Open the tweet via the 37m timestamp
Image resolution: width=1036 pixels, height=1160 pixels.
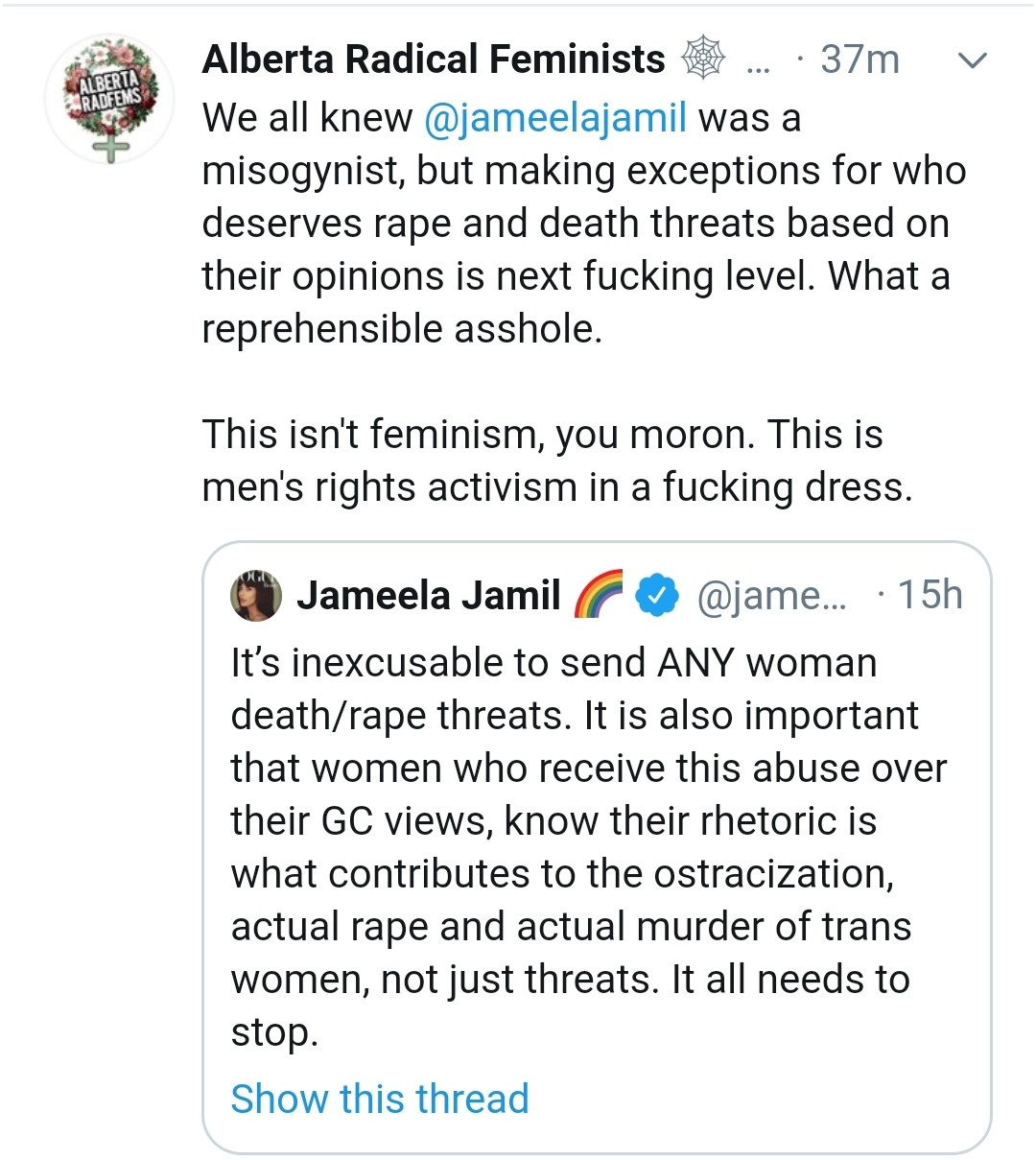(x=859, y=60)
